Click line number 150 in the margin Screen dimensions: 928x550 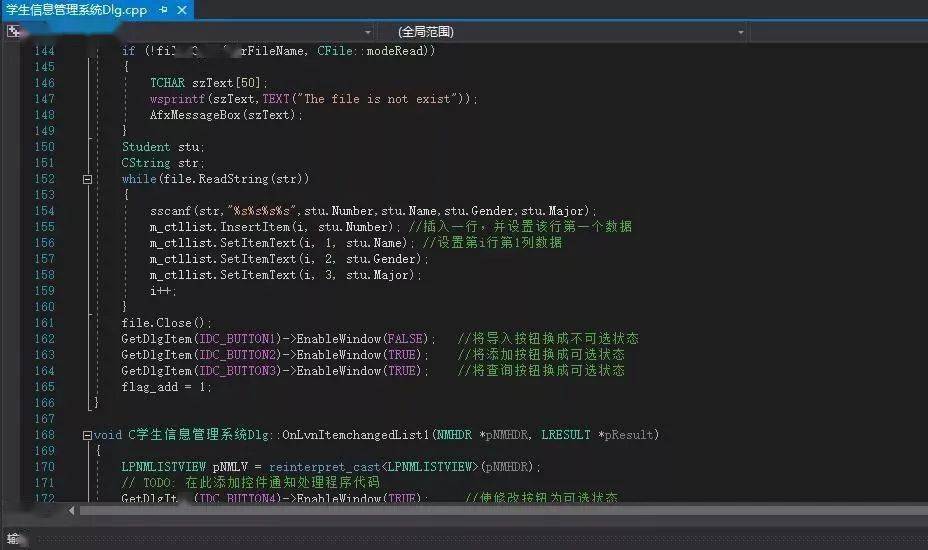click(x=44, y=147)
